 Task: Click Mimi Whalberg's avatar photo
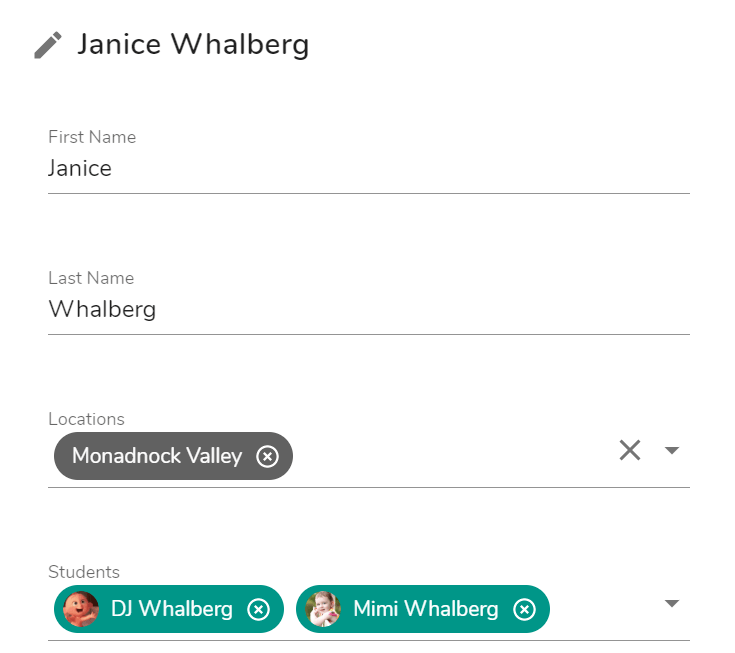[323, 609]
